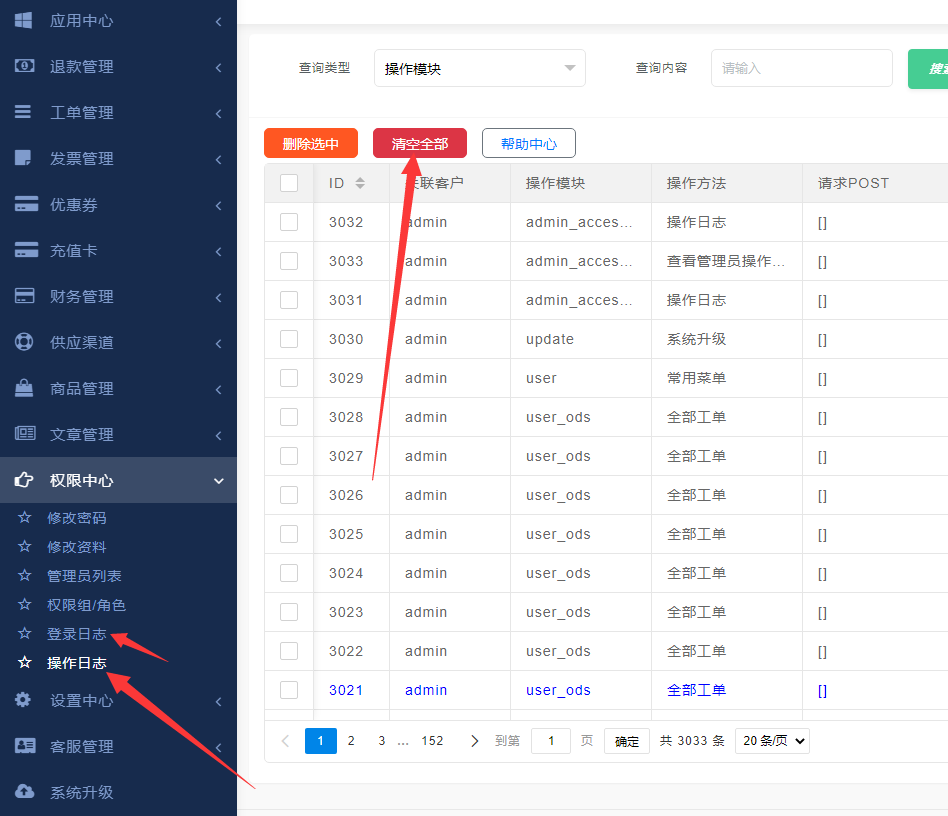Expand 应用中心 menu chevron
Image resolution: width=948 pixels, height=816 pixels.
pos(218,21)
